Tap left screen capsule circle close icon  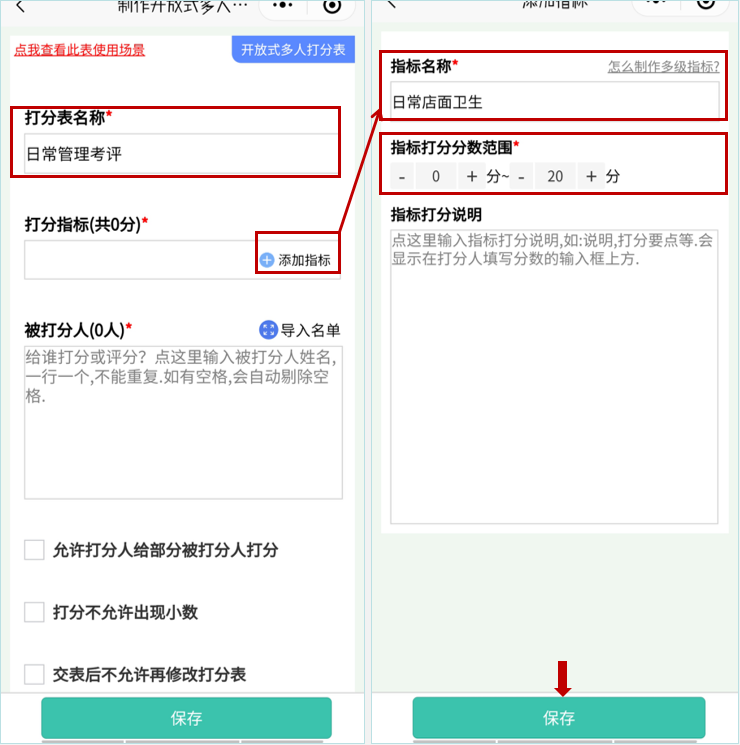tap(332, 6)
